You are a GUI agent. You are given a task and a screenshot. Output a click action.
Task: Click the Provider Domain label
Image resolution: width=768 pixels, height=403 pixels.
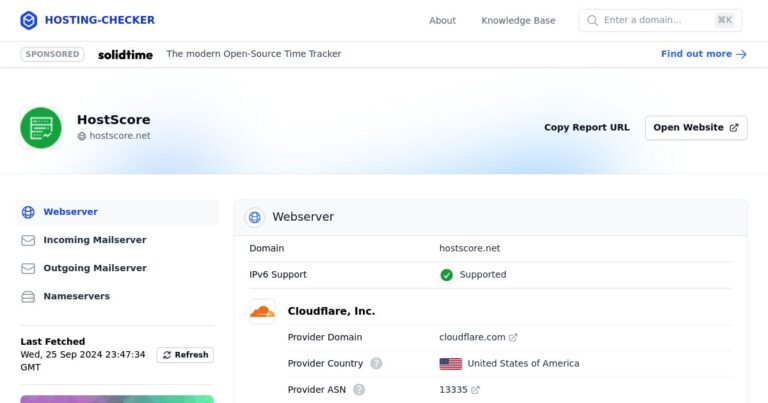(325, 337)
